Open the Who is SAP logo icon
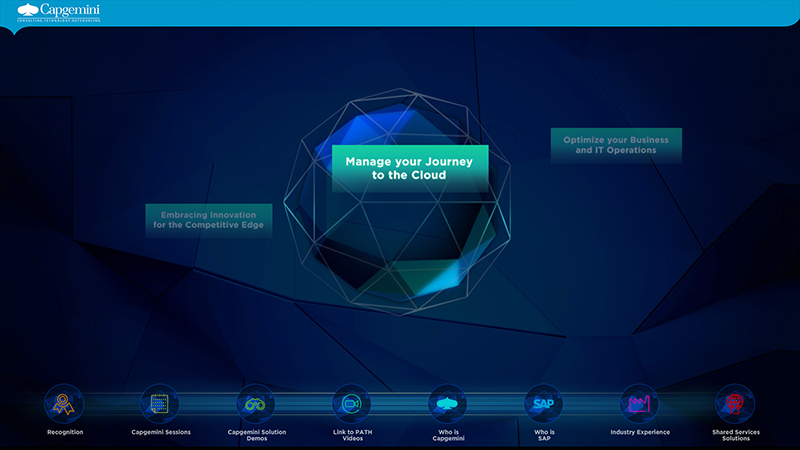This screenshot has width=800, height=450. point(543,404)
